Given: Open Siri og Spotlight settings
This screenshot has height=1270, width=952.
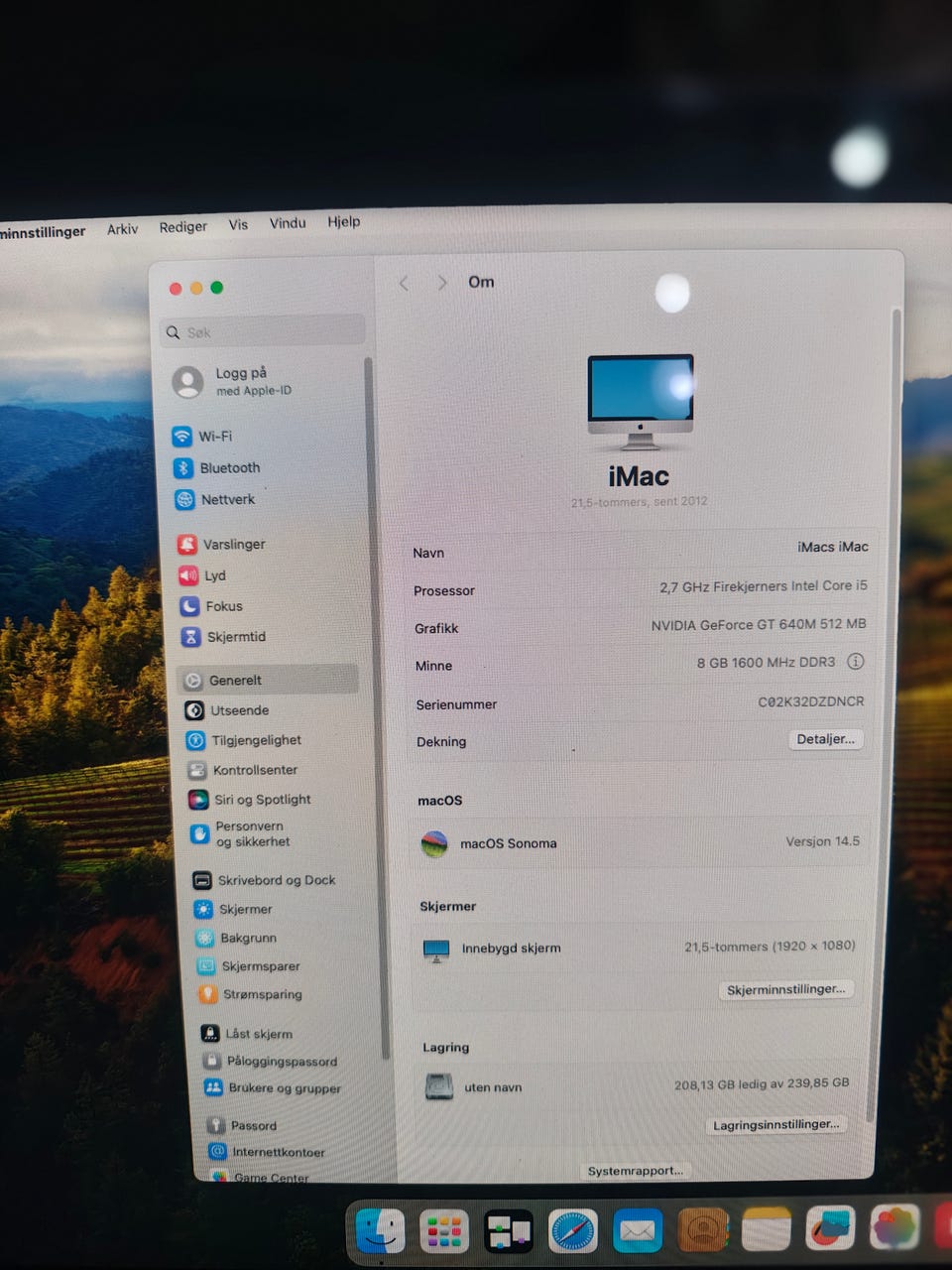Looking at the screenshot, I should click(x=250, y=800).
